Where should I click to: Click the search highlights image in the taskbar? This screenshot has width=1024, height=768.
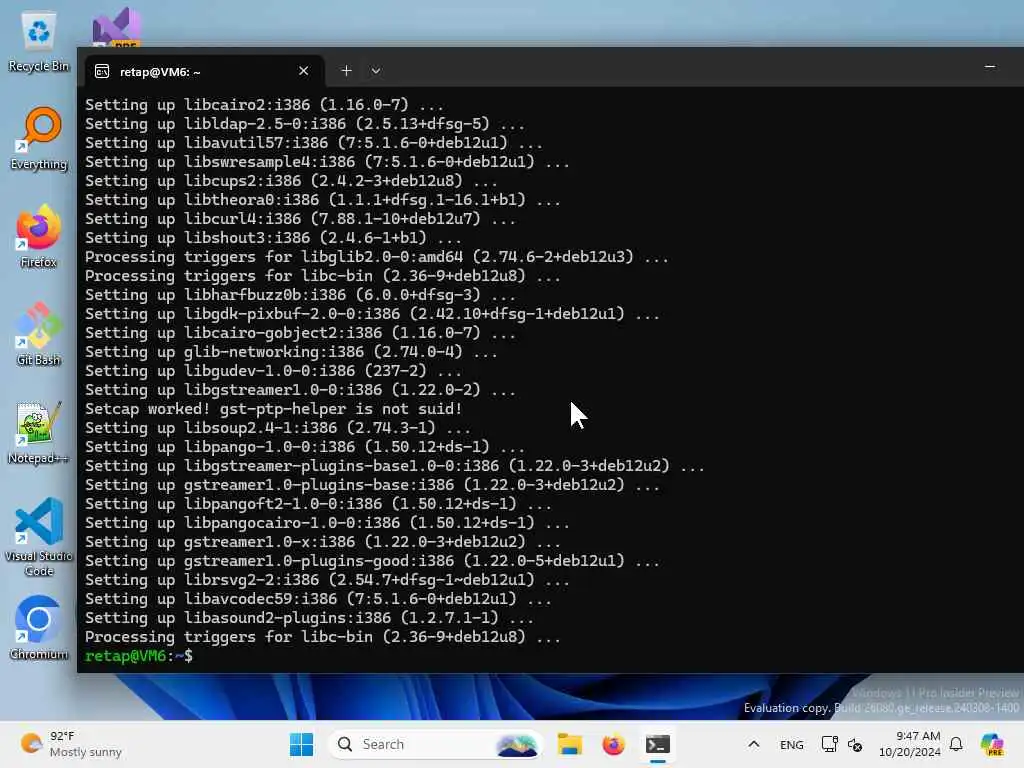click(517, 744)
